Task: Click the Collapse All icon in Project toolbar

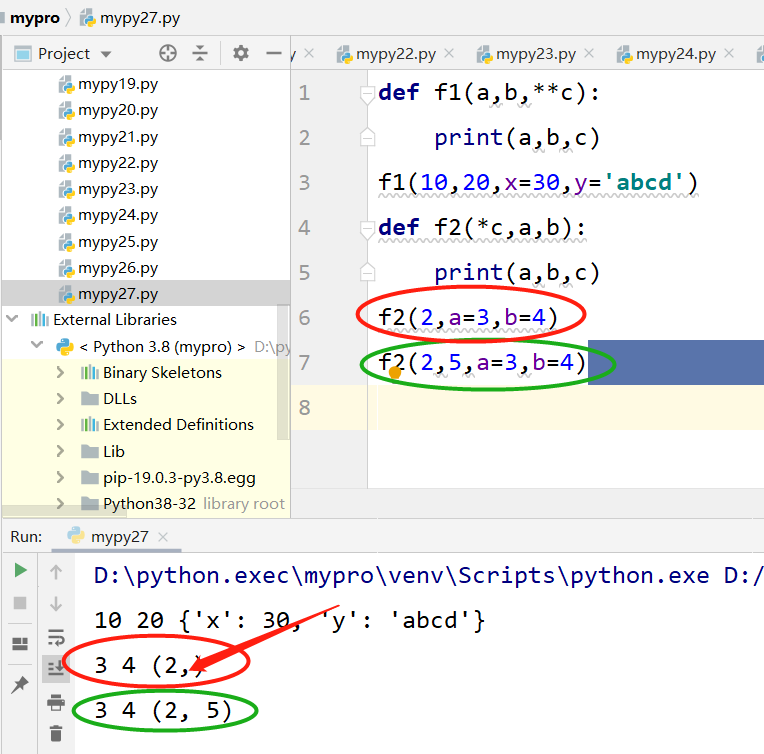Action: [200, 53]
